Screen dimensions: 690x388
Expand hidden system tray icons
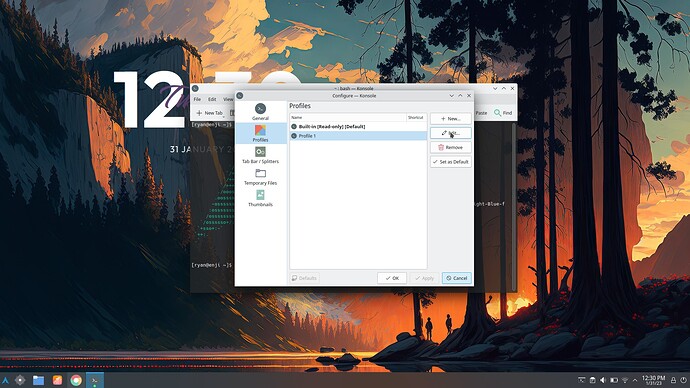(x=635, y=380)
